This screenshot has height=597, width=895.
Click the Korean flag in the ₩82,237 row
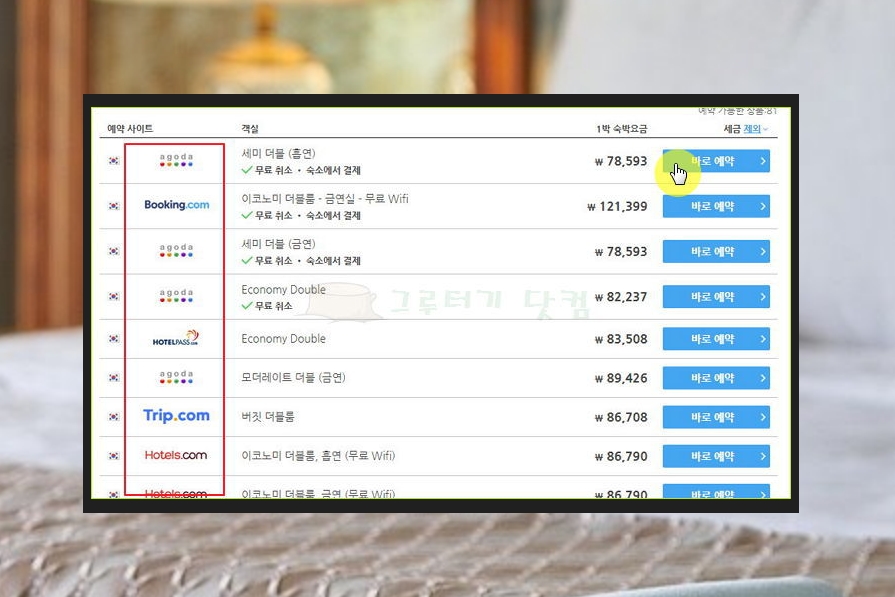tap(114, 296)
